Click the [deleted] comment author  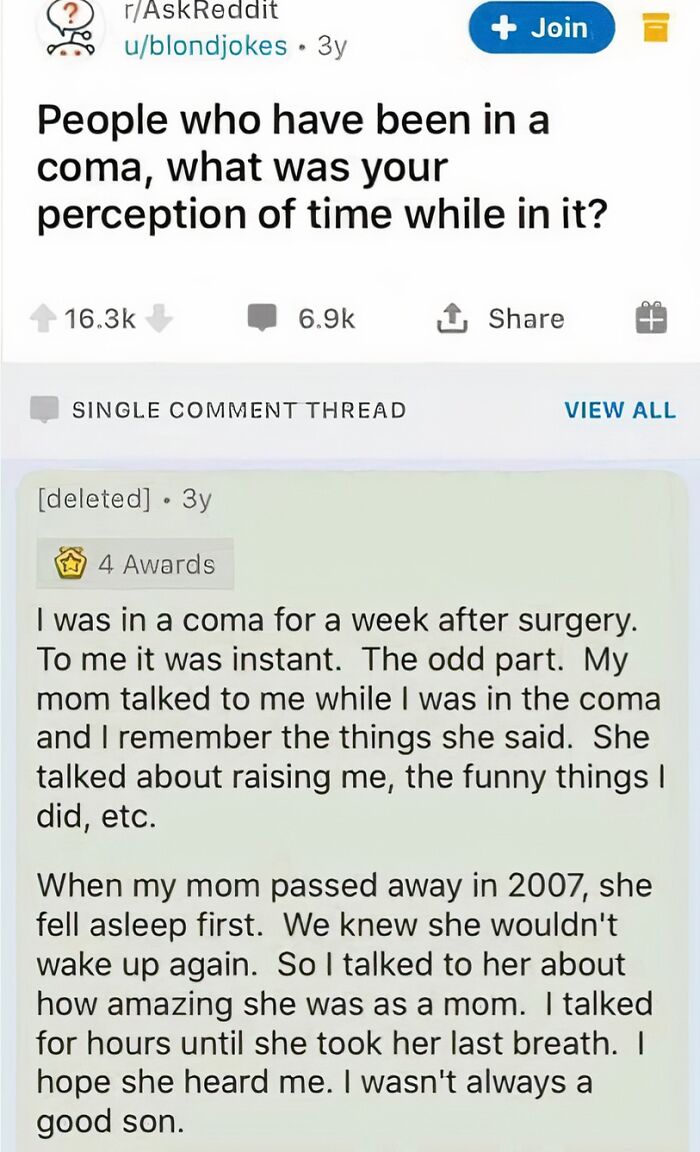(x=90, y=498)
